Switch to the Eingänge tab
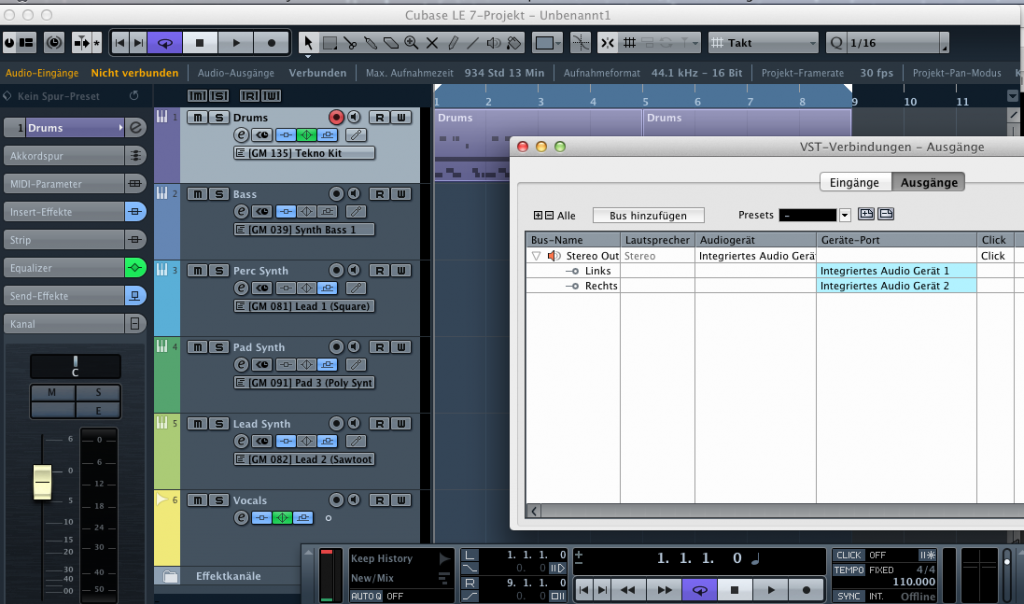 854,183
